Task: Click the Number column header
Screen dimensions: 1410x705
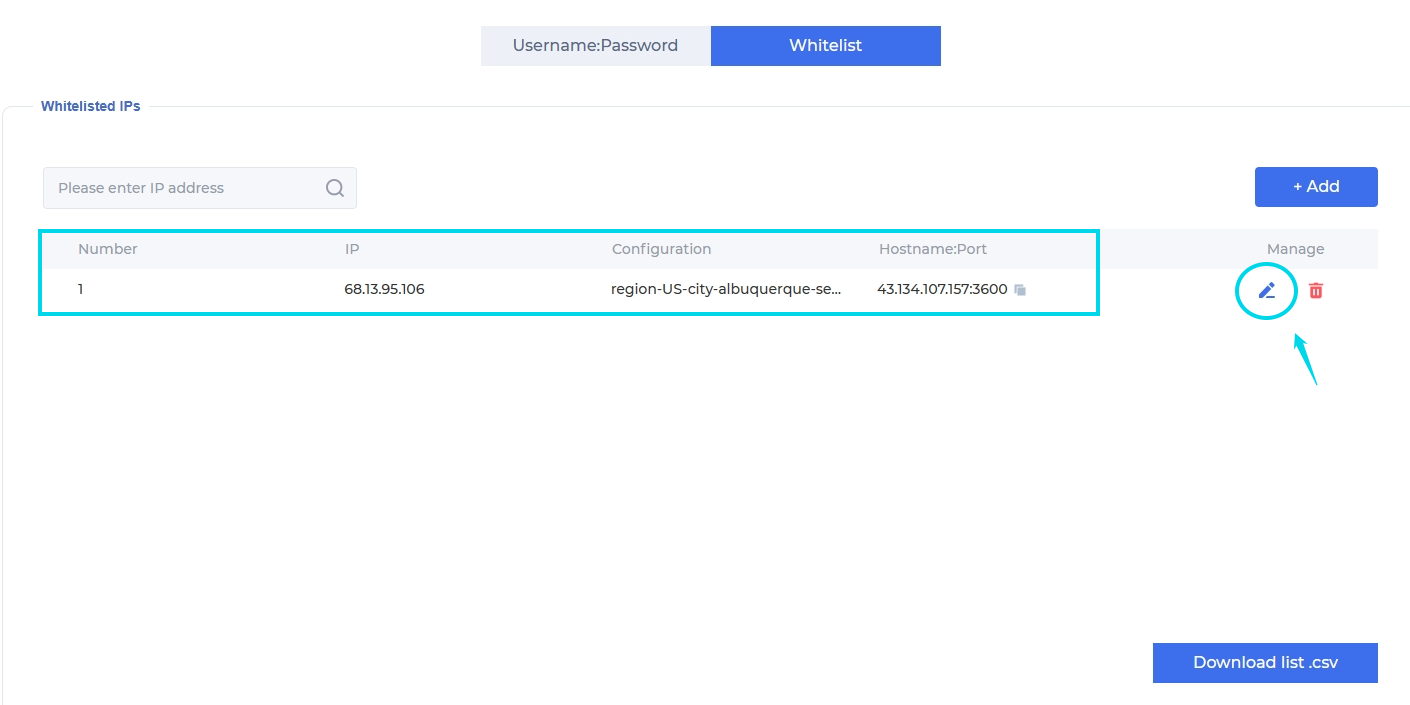Action: pos(108,249)
